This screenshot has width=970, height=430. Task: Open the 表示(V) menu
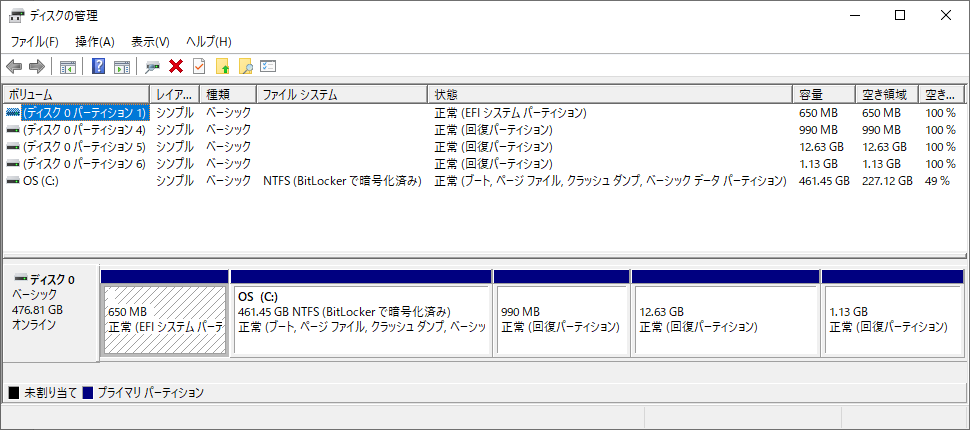(x=150, y=42)
